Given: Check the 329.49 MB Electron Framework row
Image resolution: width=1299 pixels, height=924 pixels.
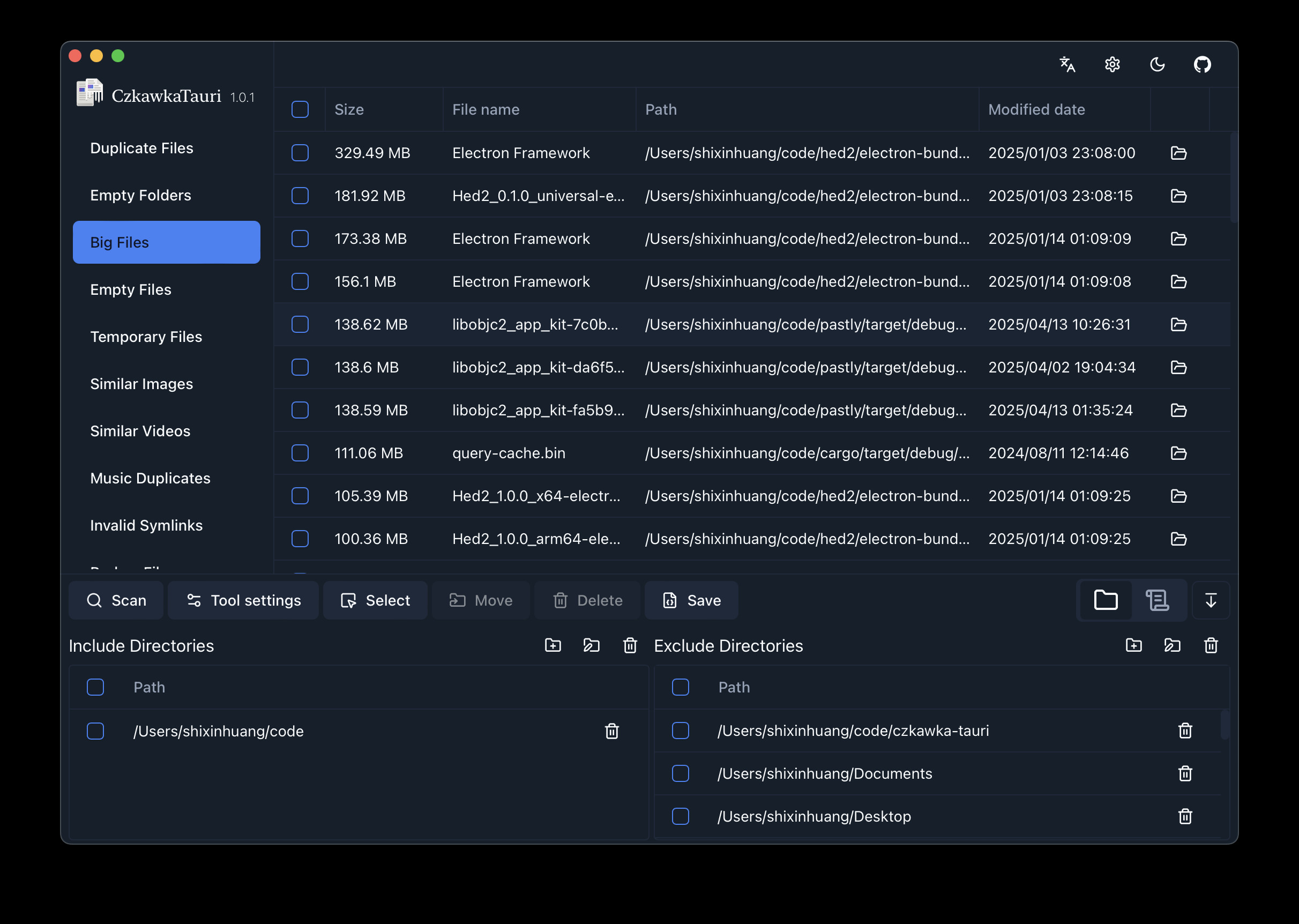Looking at the screenshot, I should pyautogui.click(x=300, y=153).
